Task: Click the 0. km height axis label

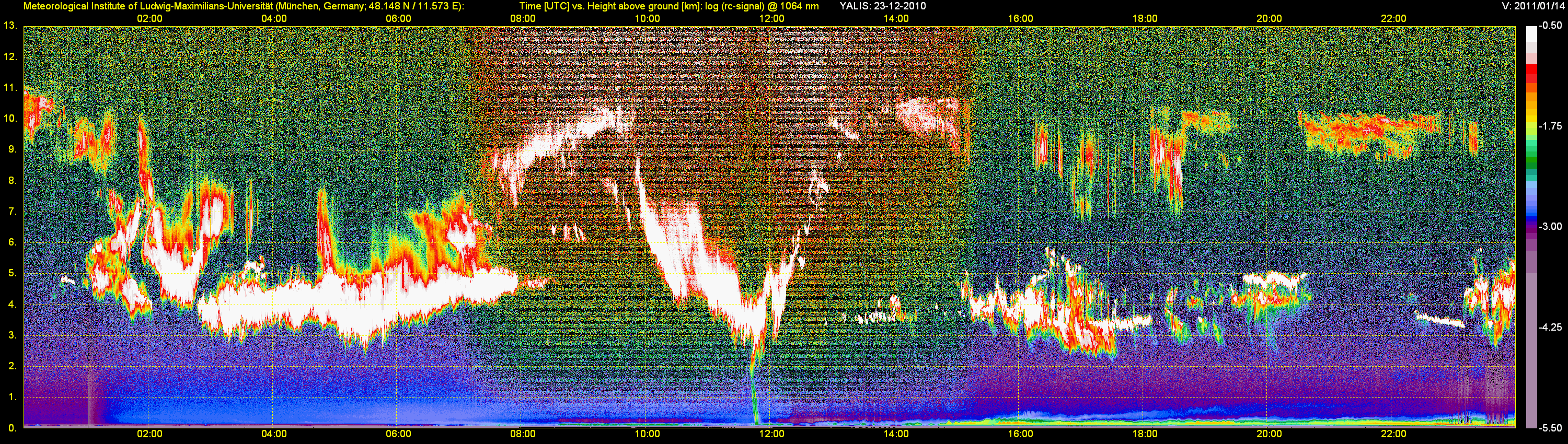Action: [x=11, y=428]
